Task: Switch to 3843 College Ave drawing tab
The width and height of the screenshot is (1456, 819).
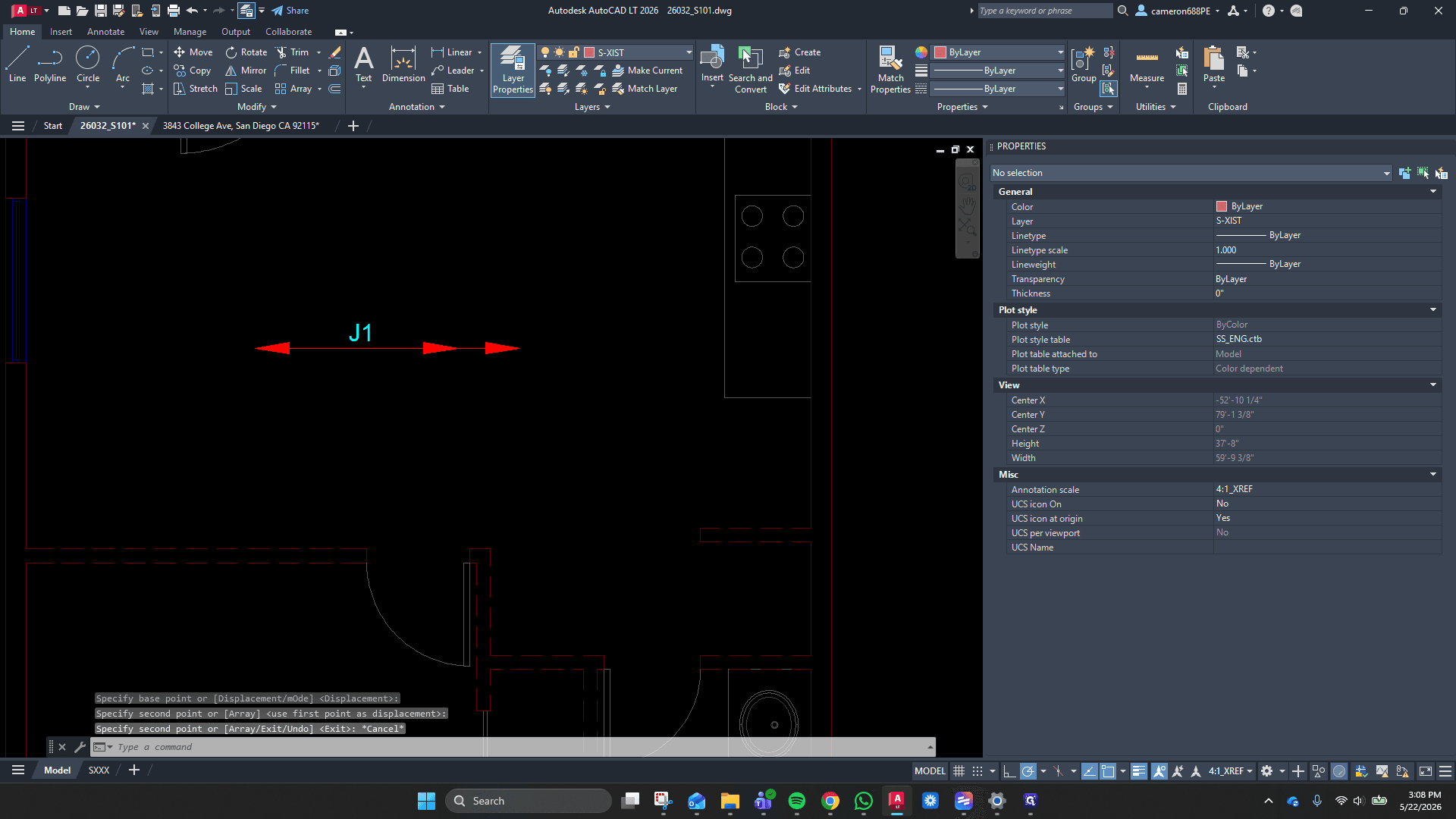Action: (240, 126)
